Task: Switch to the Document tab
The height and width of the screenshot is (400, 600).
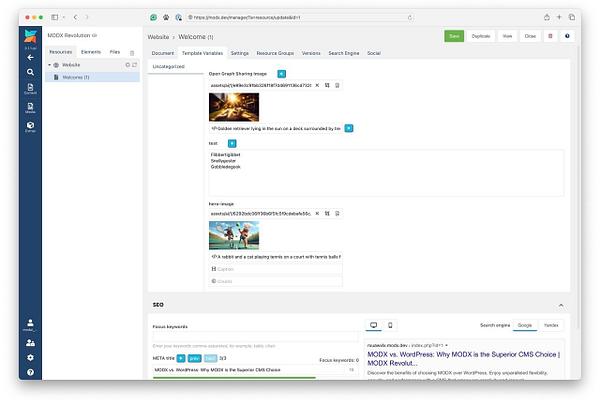Action: pyautogui.click(x=163, y=53)
